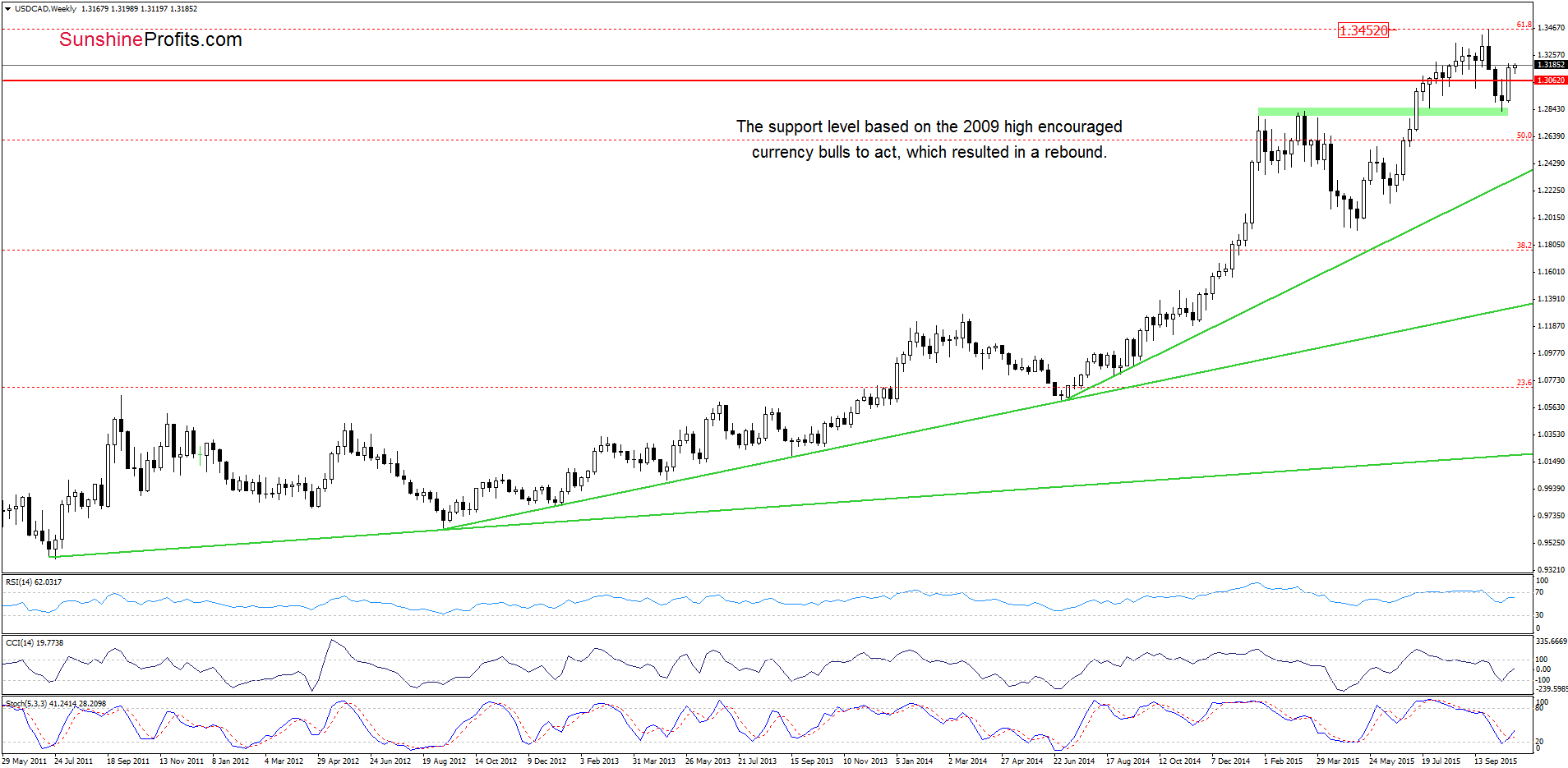Screen dimensions: 1568x768
Task: Select the RSI(14) 62.0317 indicator label
Action: coord(34,582)
